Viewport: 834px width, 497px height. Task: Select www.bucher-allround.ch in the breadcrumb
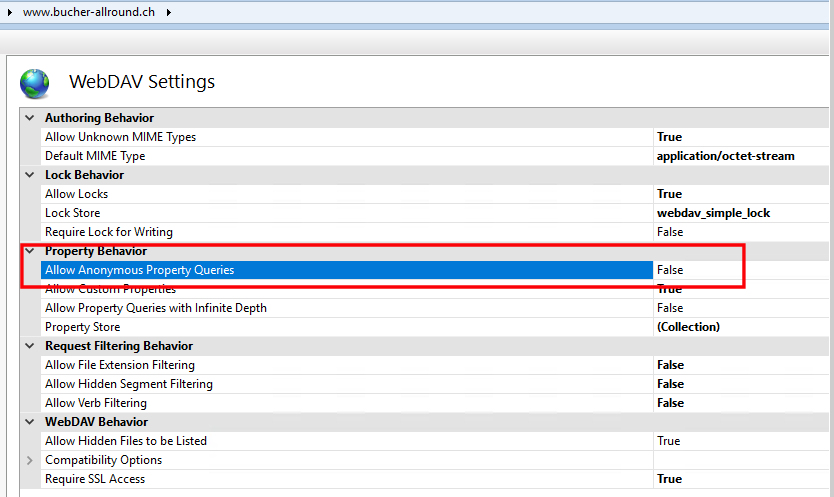click(89, 12)
